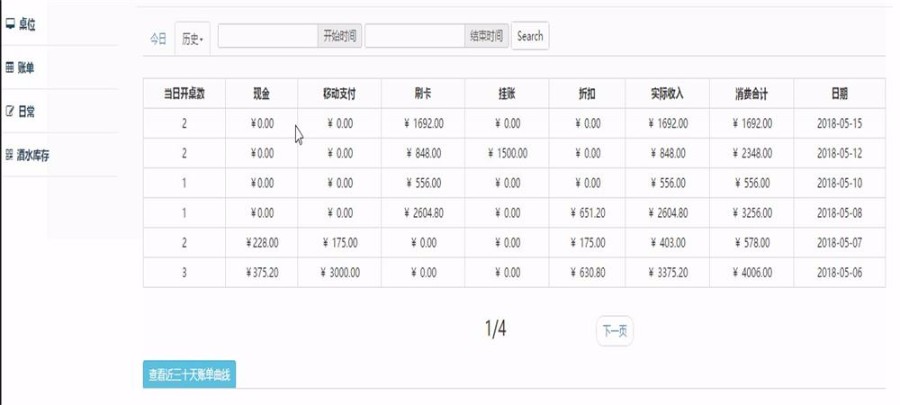
Task: Click the 实际收入 column header
Action: (x=667, y=94)
